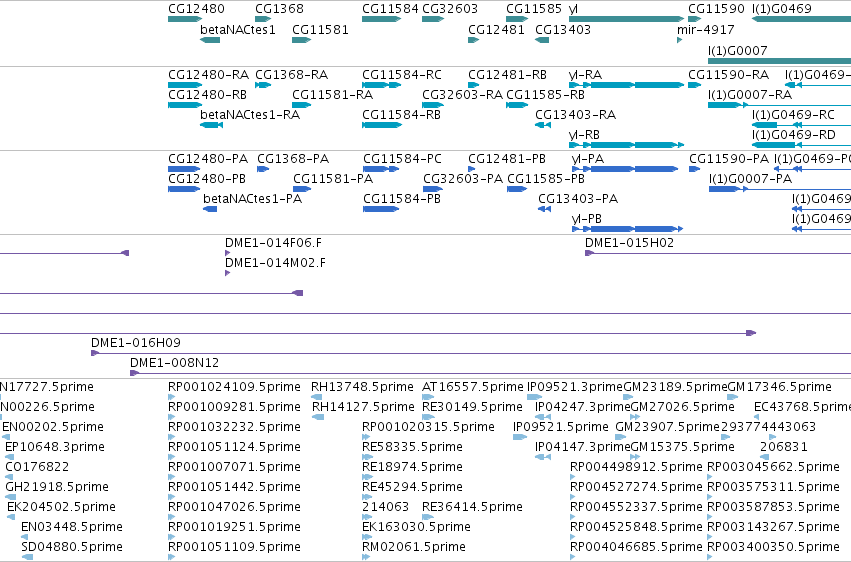Click the l(1)G0469-RD transcript label
This screenshot has height=562, width=851.
tap(793, 135)
